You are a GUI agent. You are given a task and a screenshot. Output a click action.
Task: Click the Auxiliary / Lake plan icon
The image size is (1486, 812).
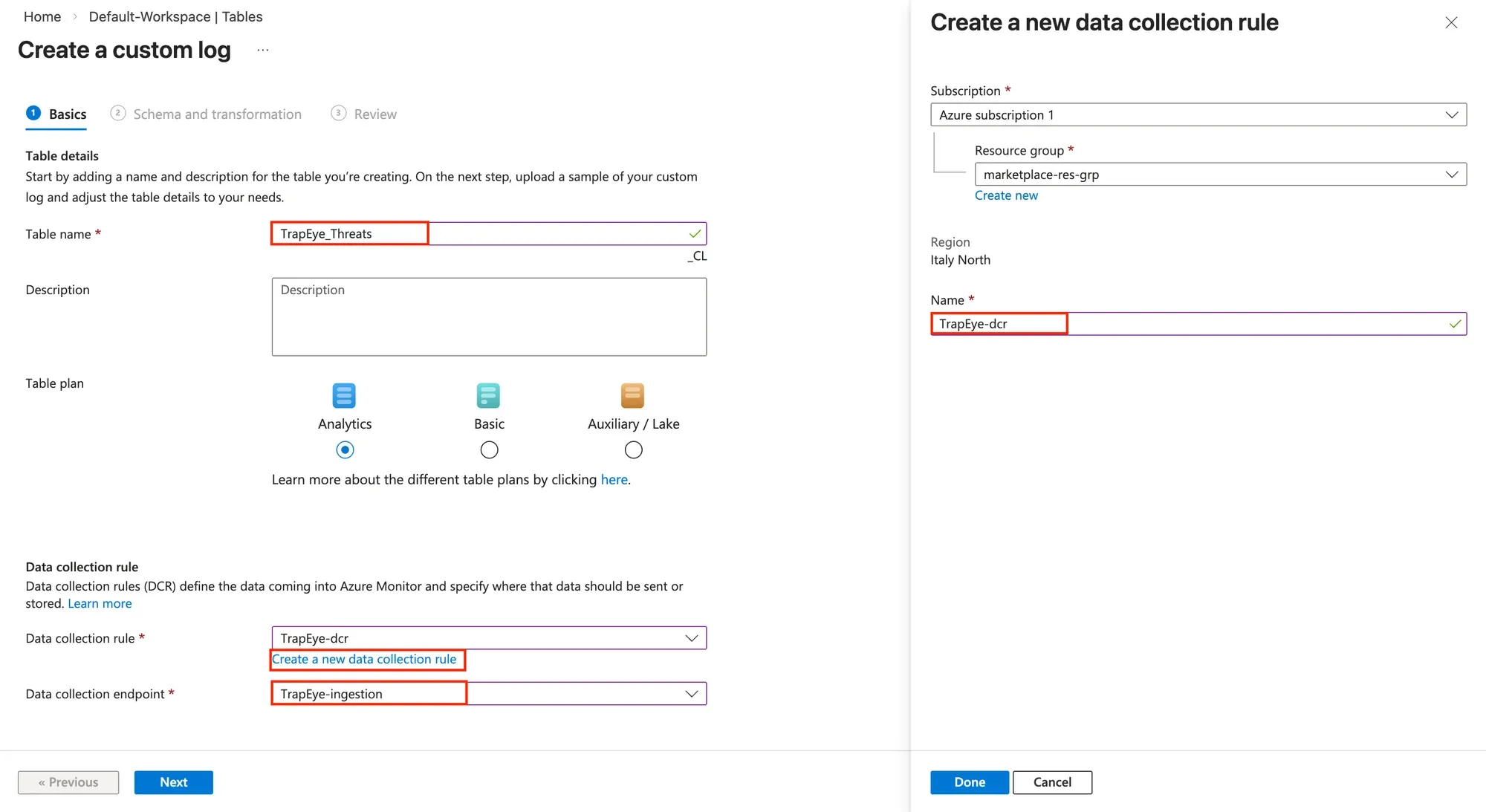point(632,395)
